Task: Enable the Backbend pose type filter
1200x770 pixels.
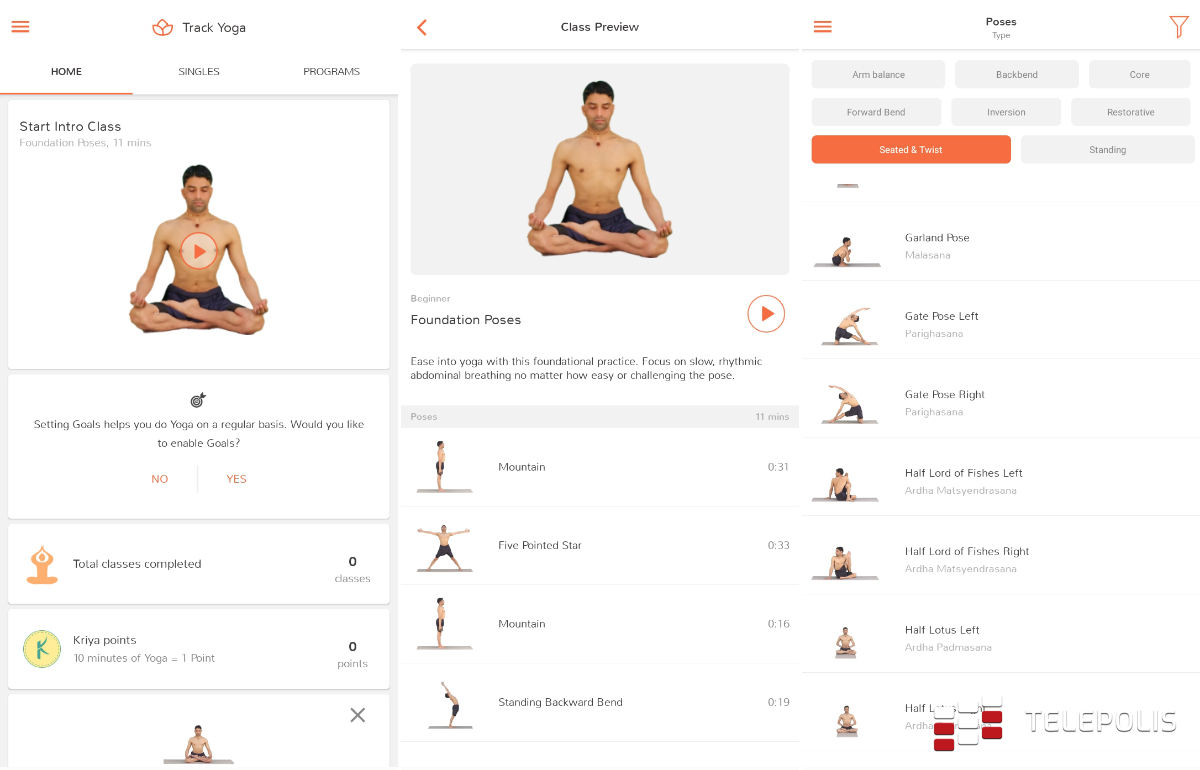Action: click(1017, 75)
